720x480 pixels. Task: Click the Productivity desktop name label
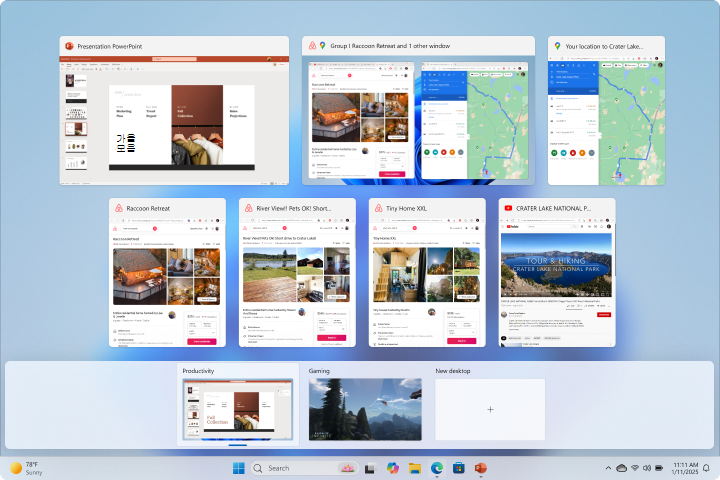pos(198,371)
